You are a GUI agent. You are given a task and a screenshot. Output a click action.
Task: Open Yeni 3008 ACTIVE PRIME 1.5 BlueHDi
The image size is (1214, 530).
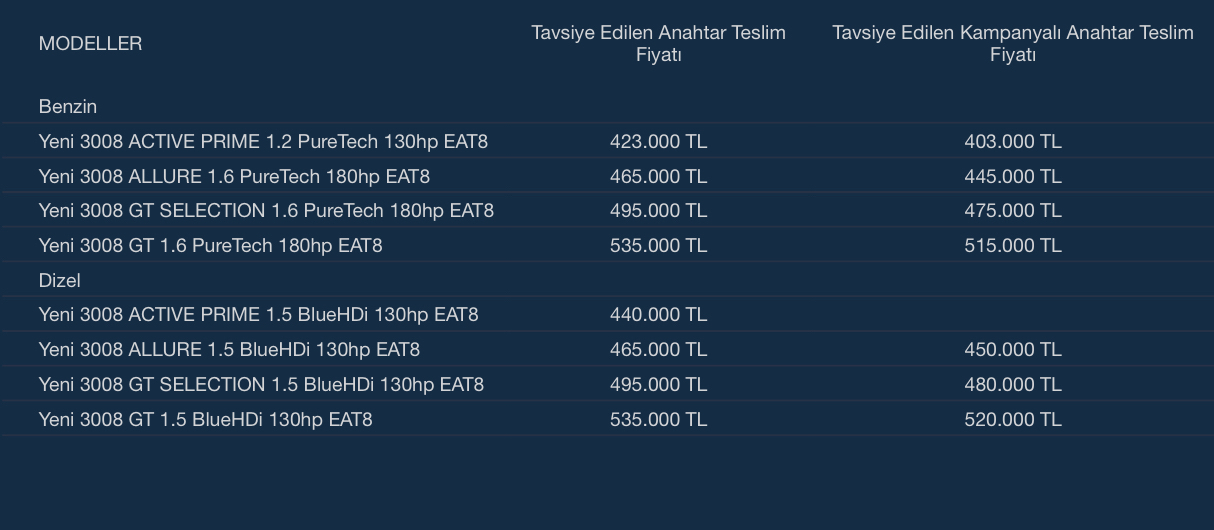258,314
